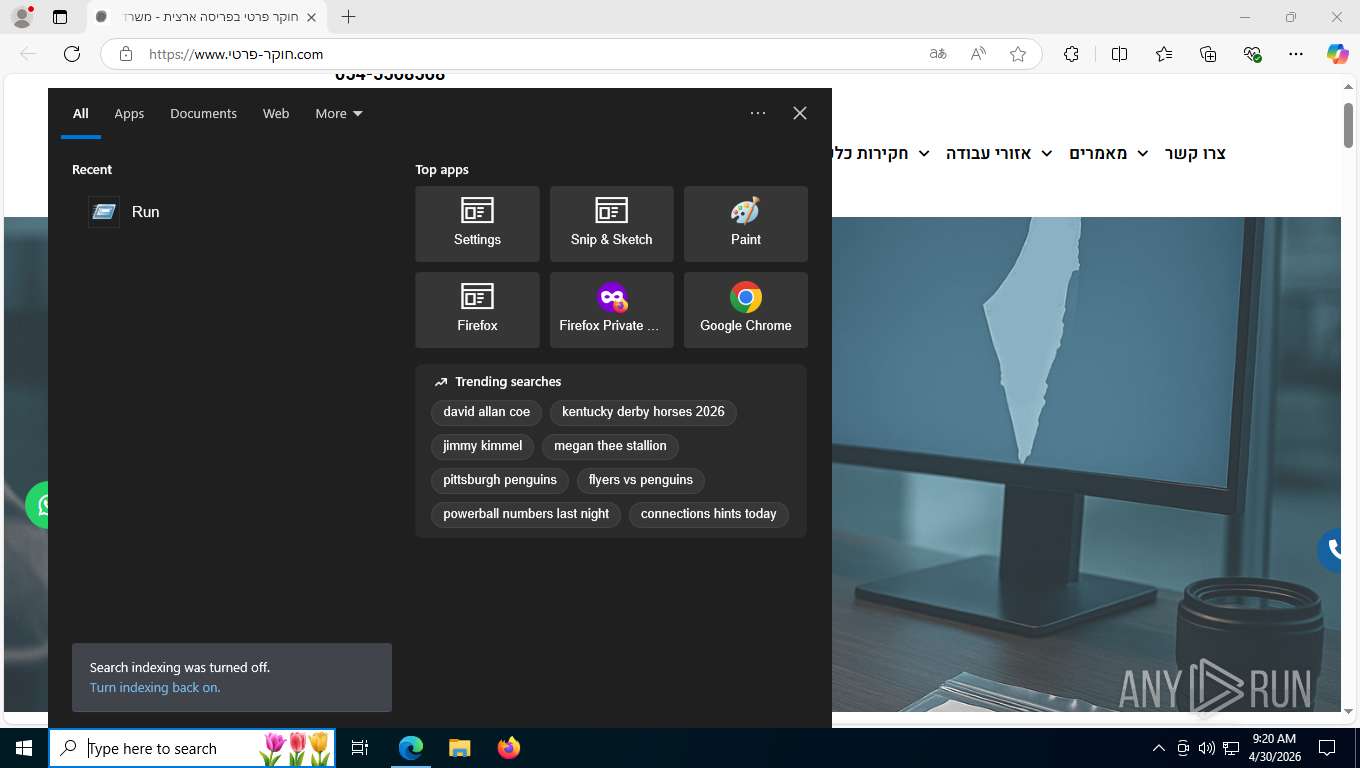Show hidden tray icons chevron
The width and height of the screenshot is (1360, 768).
pyautogui.click(x=1159, y=748)
